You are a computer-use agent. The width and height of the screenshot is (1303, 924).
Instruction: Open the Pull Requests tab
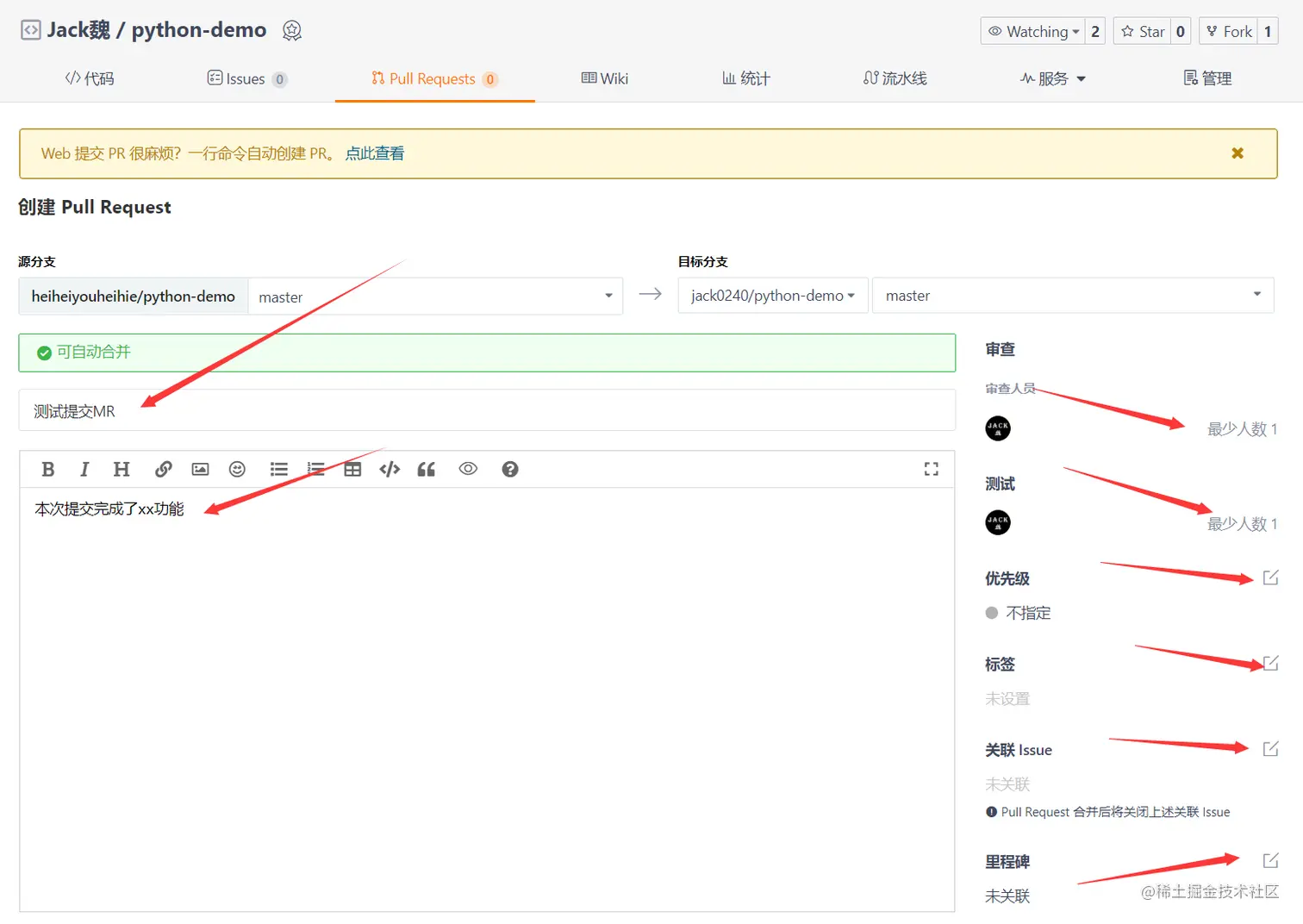tap(434, 78)
